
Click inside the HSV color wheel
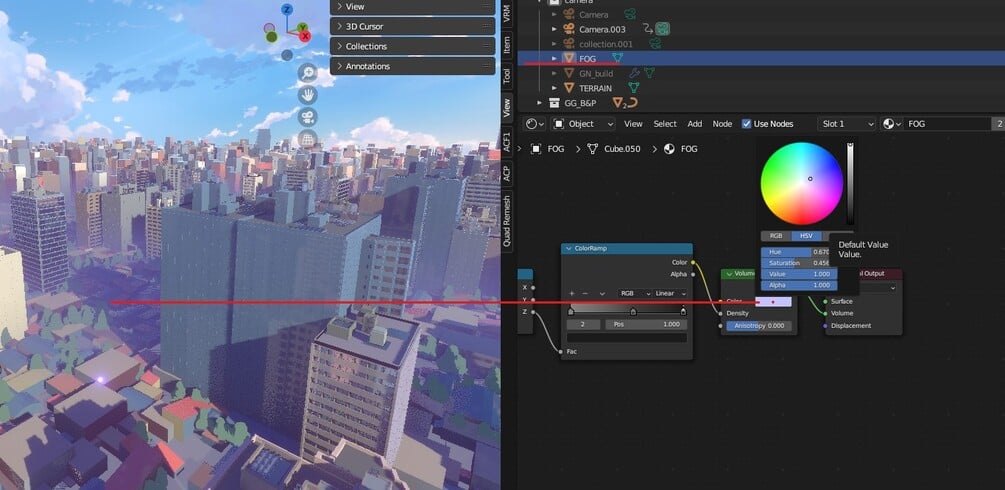coord(801,183)
